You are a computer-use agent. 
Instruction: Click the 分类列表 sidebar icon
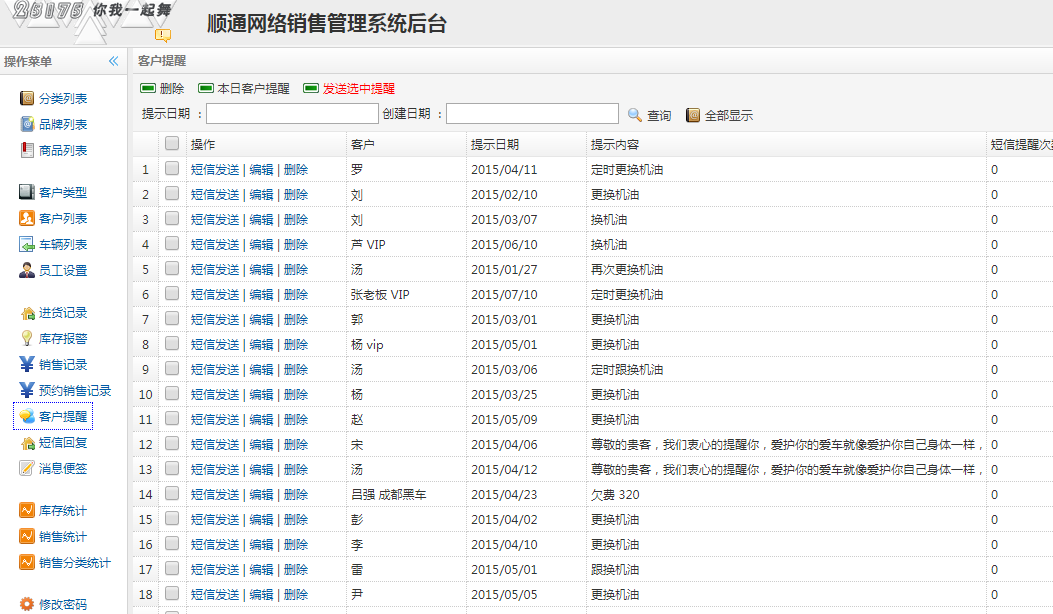click(x=27, y=98)
